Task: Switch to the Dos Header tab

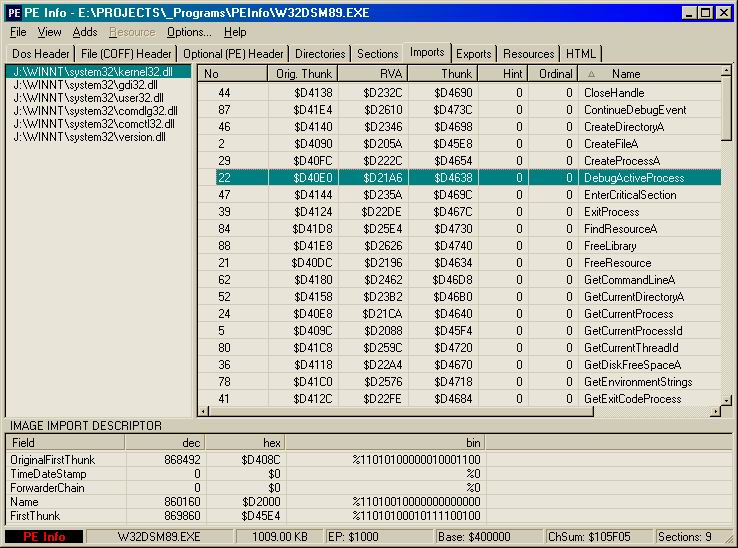Action: (41, 54)
